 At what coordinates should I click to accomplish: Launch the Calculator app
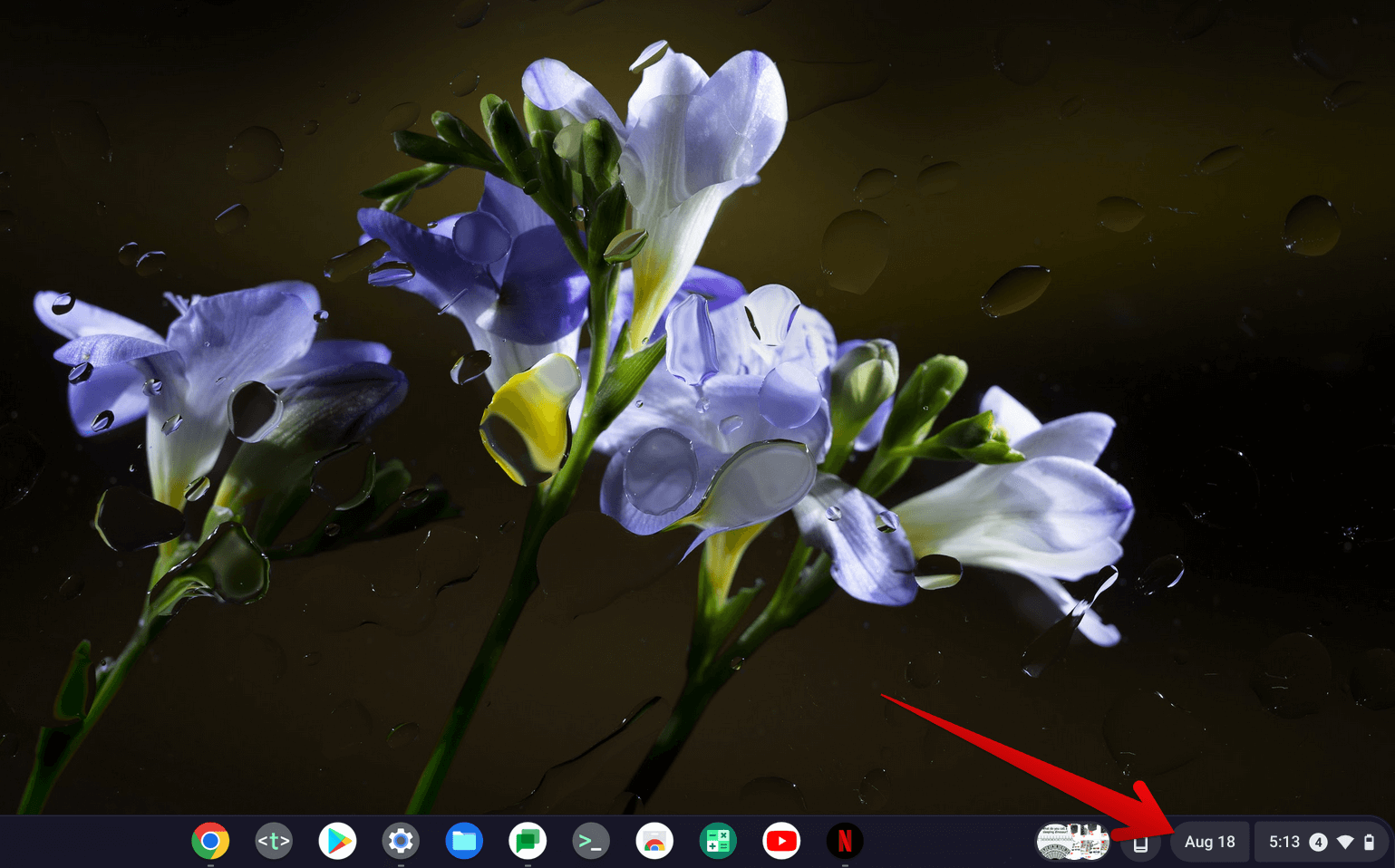[718, 842]
